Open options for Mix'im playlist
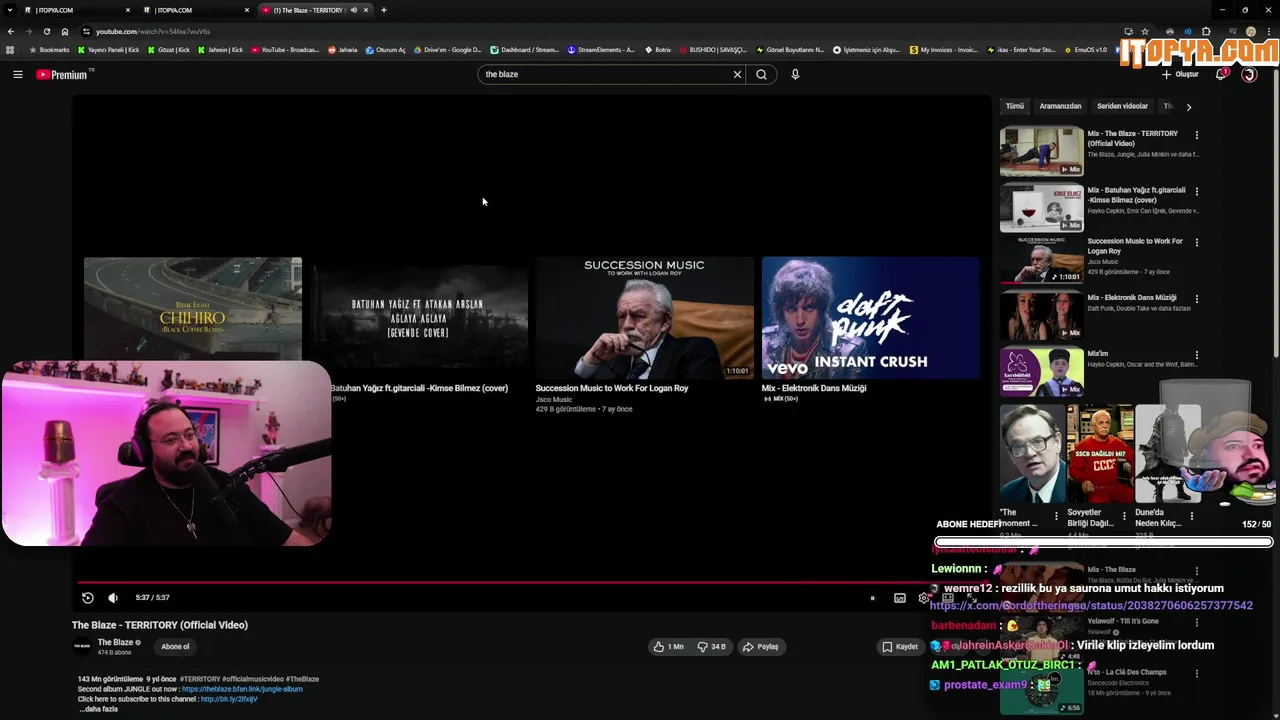 1197,355
